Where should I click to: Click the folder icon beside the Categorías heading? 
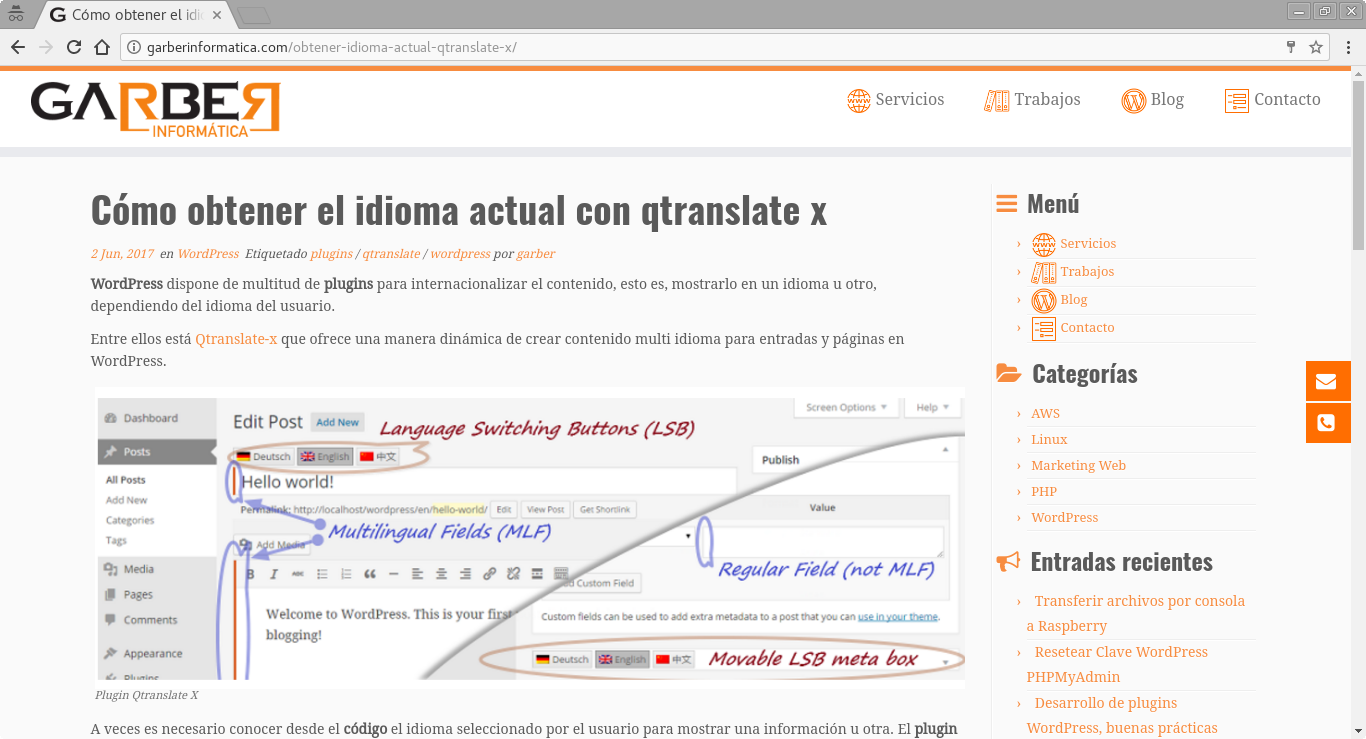coord(1008,373)
